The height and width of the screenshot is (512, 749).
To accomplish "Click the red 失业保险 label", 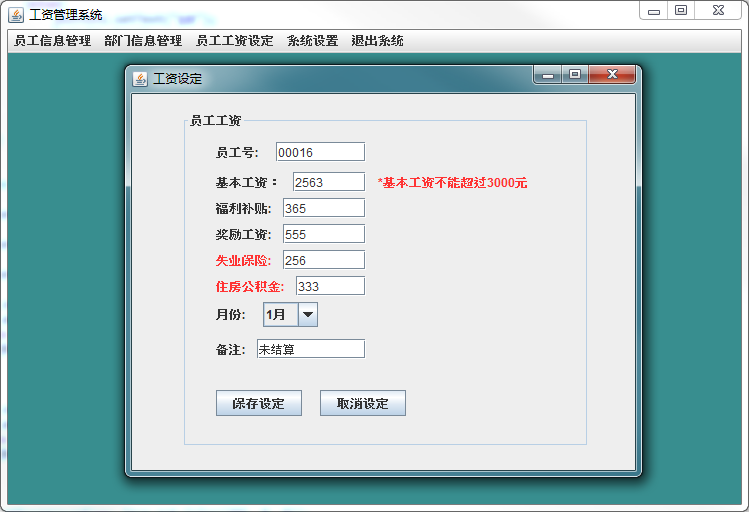I will [243, 260].
